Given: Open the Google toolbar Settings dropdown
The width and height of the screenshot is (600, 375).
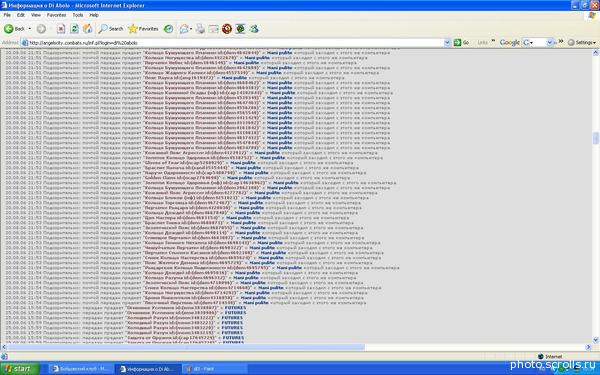Looking at the screenshot, I should point(582,42).
